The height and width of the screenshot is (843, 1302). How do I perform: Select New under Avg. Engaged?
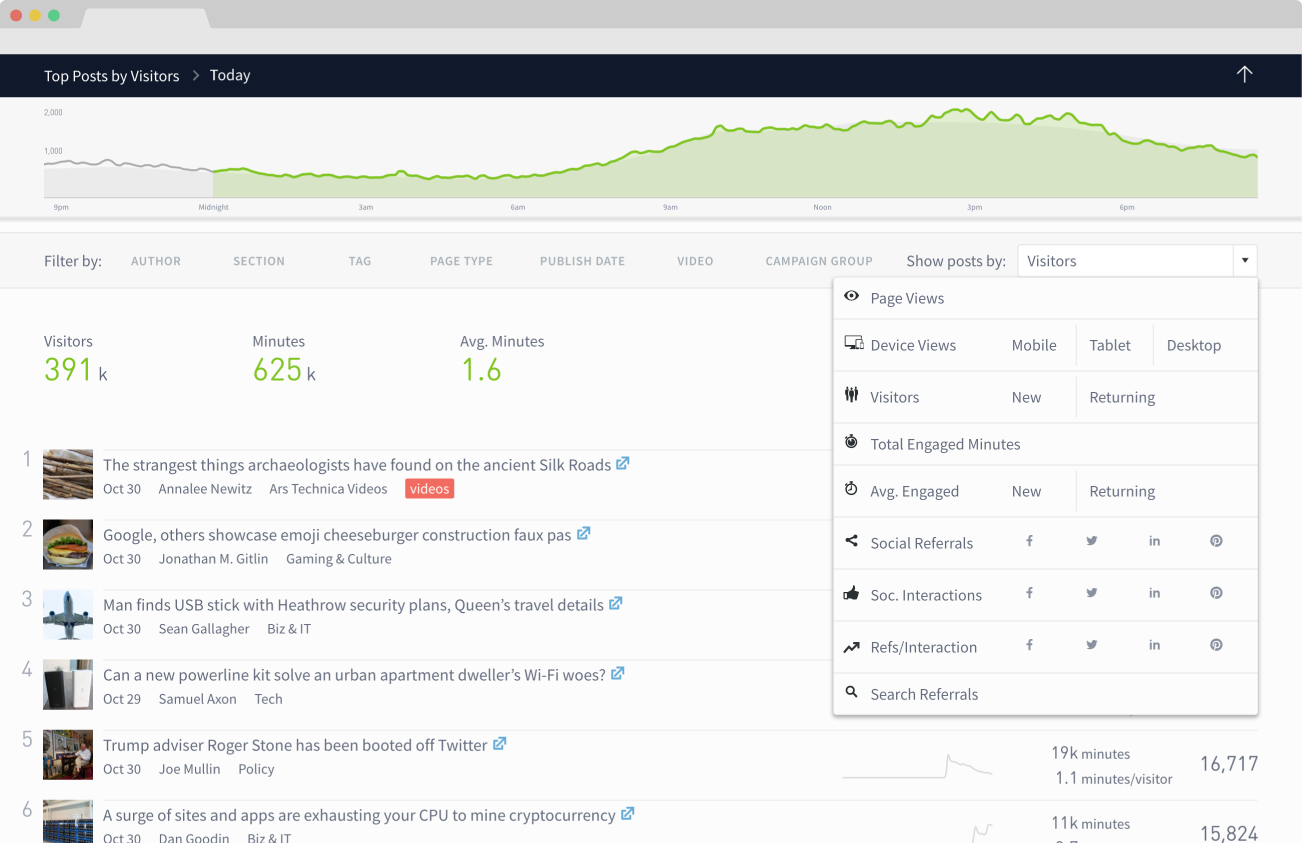coord(1026,491)
